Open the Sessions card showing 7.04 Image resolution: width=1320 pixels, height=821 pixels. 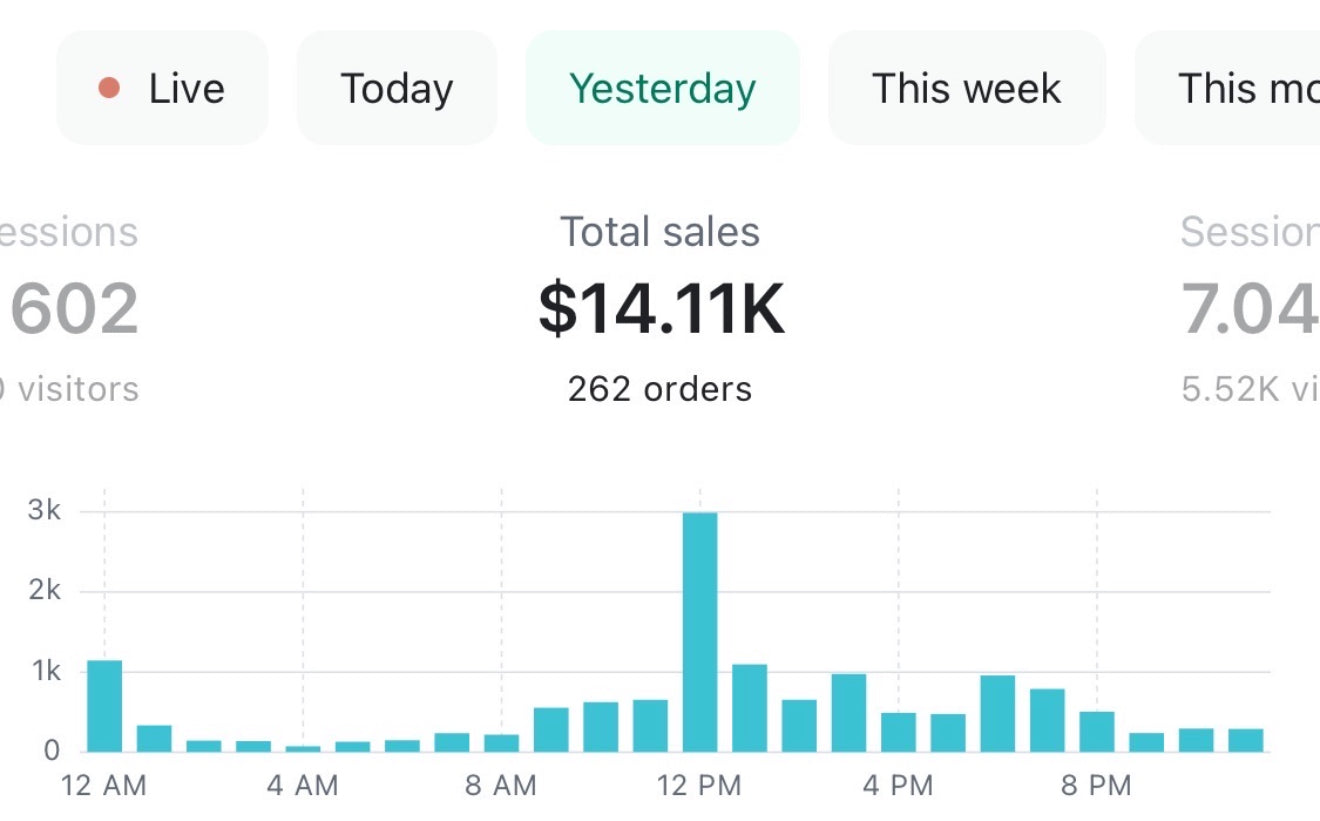point(1250,310)
